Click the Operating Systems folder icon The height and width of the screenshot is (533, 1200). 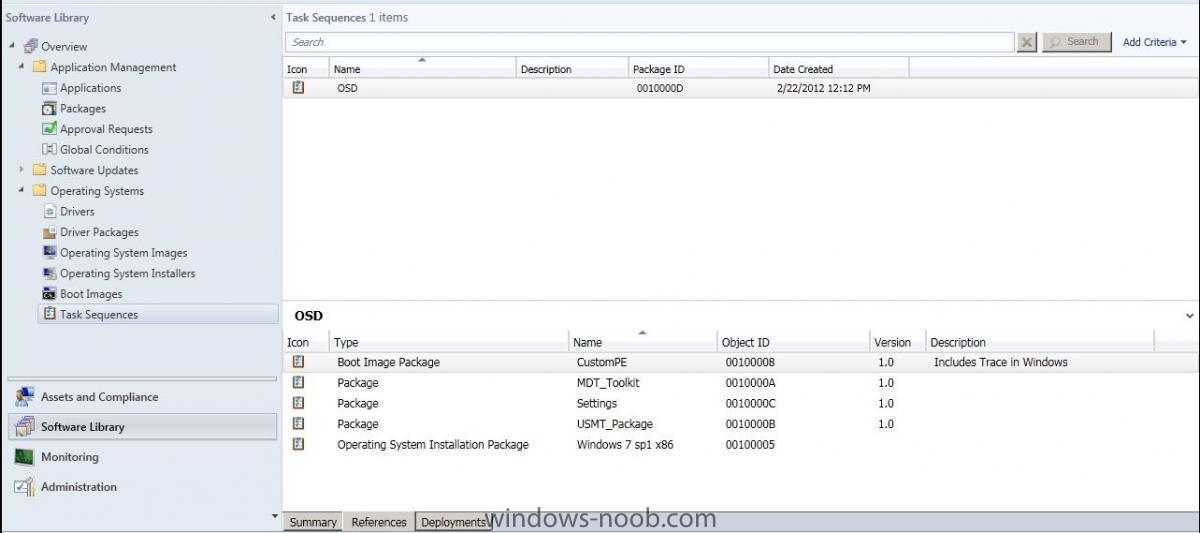coord(40,190)
